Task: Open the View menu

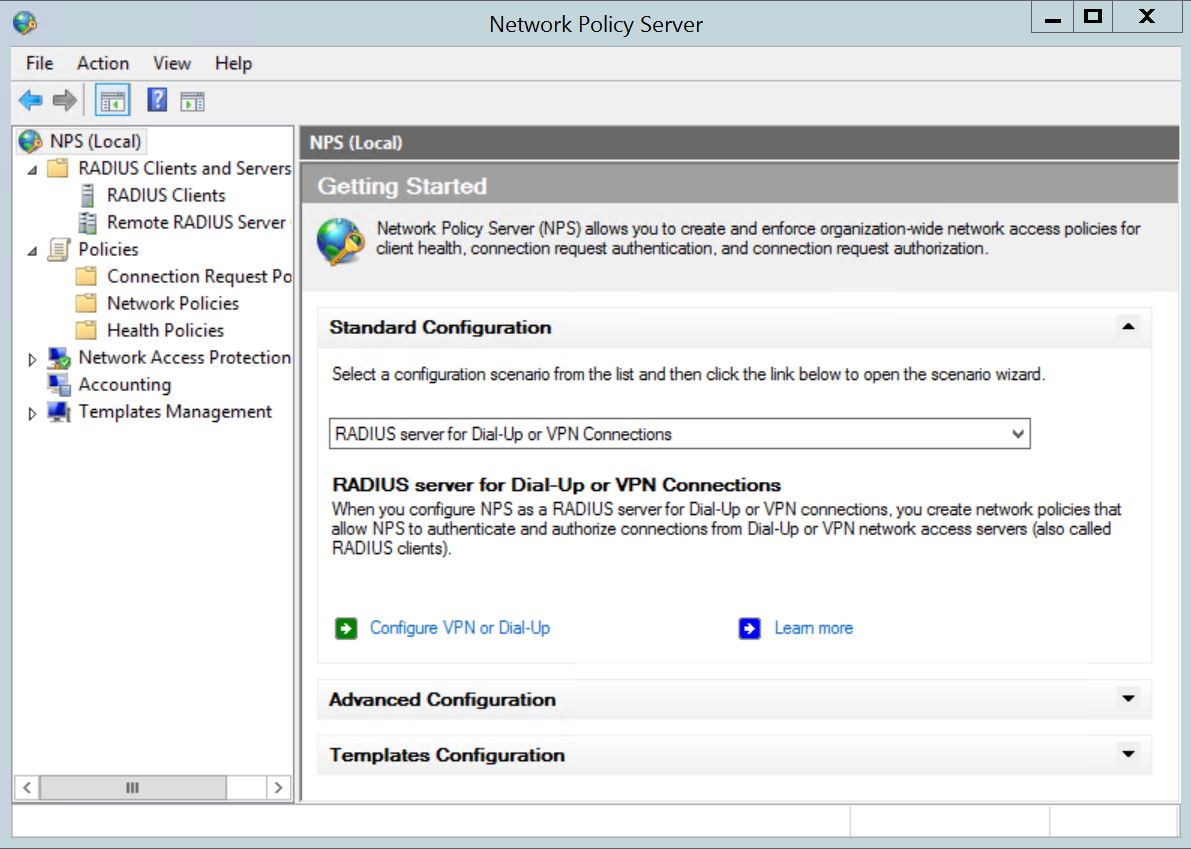Action: coord(171,63)
